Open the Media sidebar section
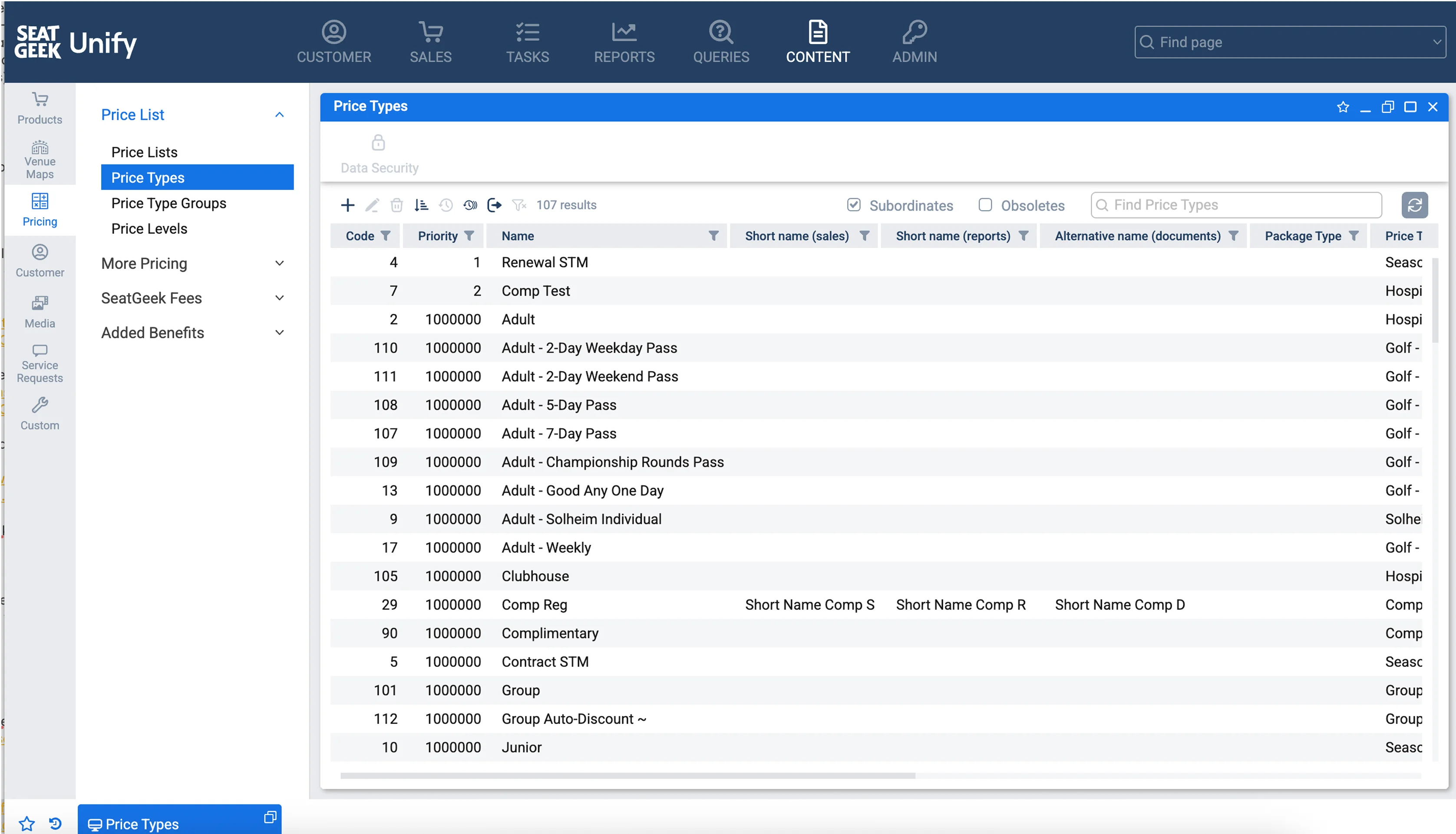The image size is (1456, 834). (40, 312)
